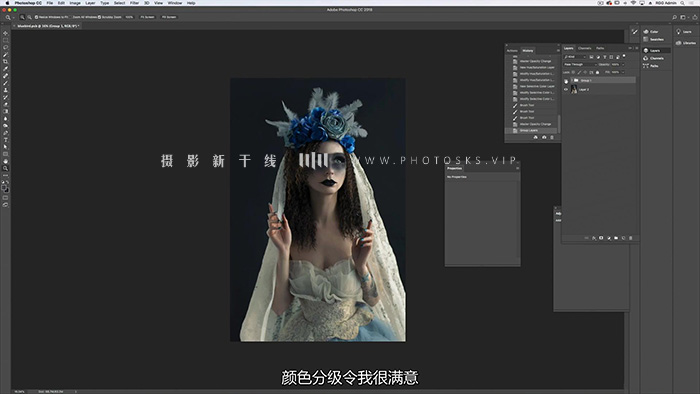Open the Select menu
This screenshot has height=394, width=700.
coord(119,3)
